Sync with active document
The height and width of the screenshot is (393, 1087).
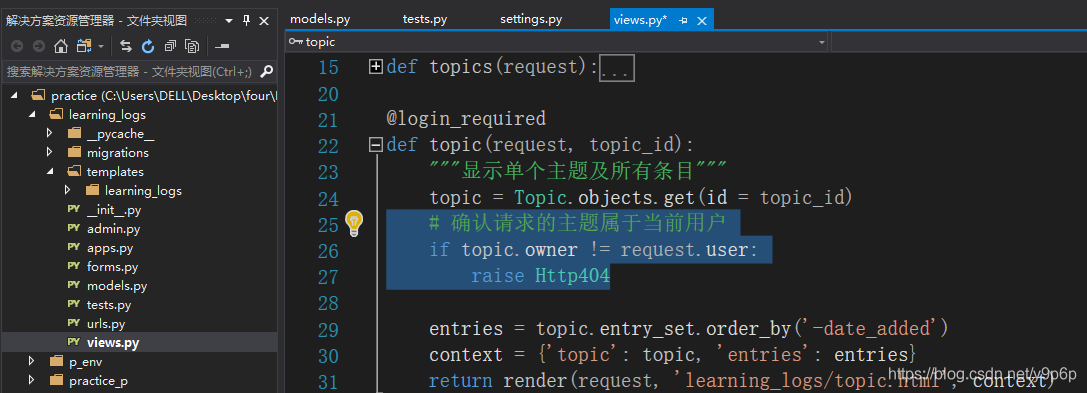tap(125, 46)
